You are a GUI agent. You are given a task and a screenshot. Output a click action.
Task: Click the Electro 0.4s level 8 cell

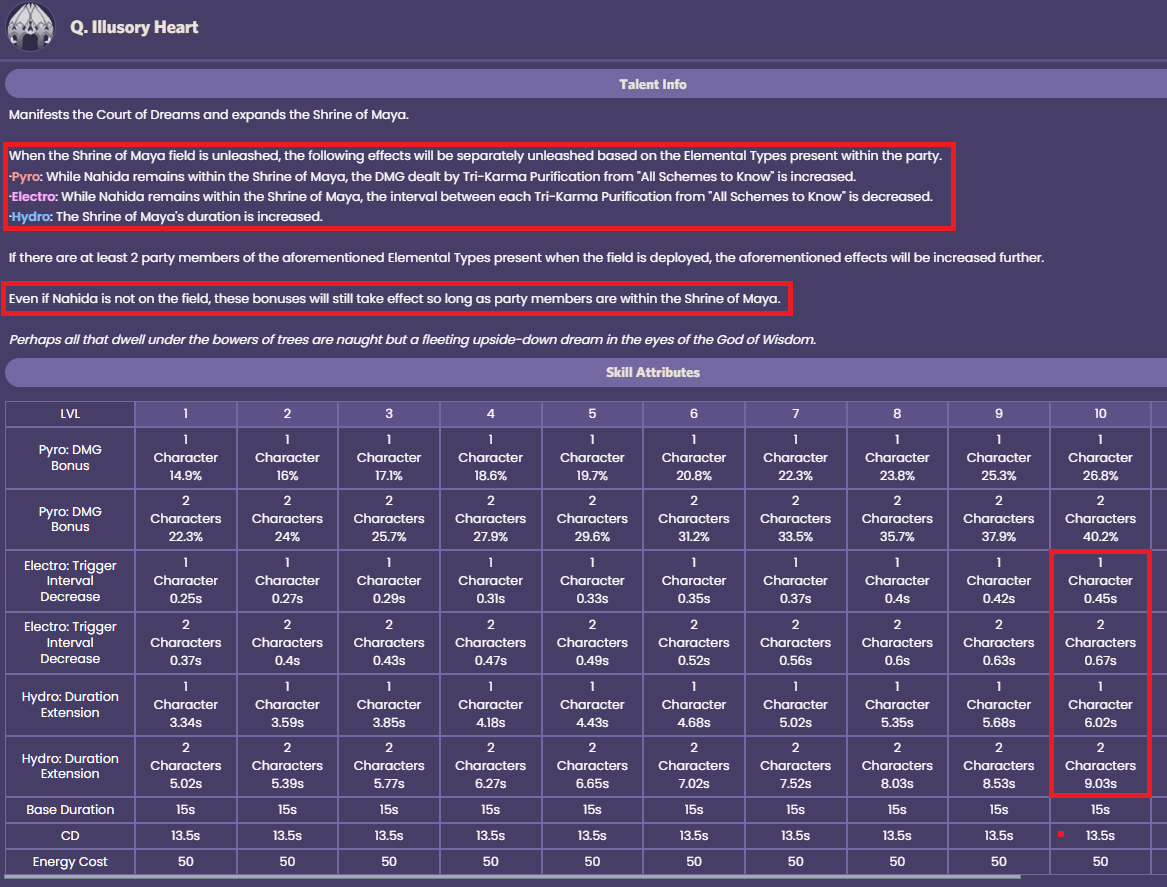click(x=897, y=580)
